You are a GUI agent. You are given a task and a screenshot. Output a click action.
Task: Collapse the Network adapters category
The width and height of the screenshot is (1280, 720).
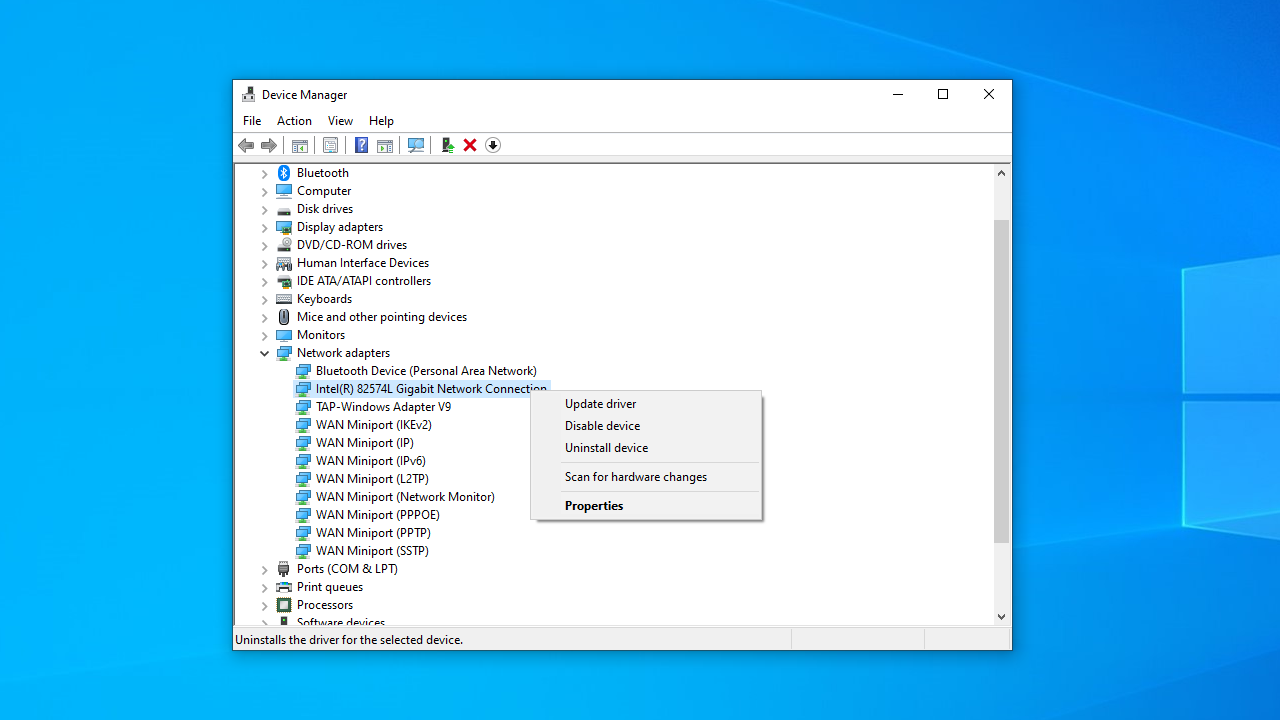point(265,353)
